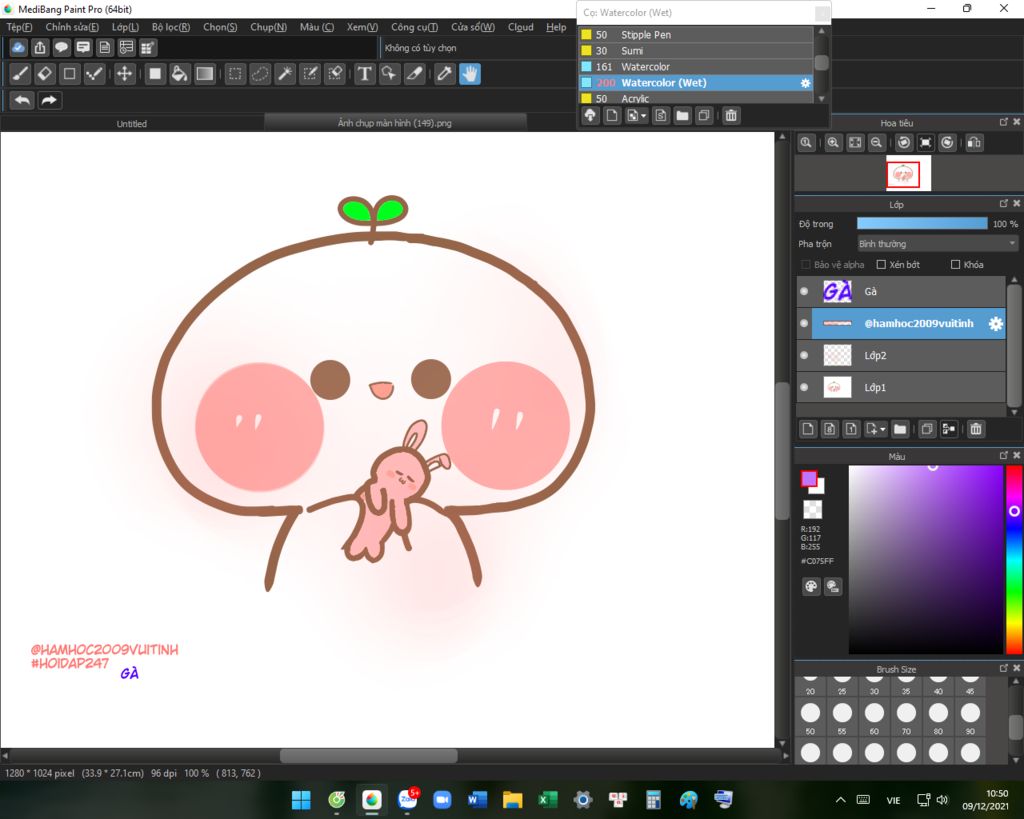Enable the Khóa checkbox
The image size is (1024, 819).
point(955,265)
